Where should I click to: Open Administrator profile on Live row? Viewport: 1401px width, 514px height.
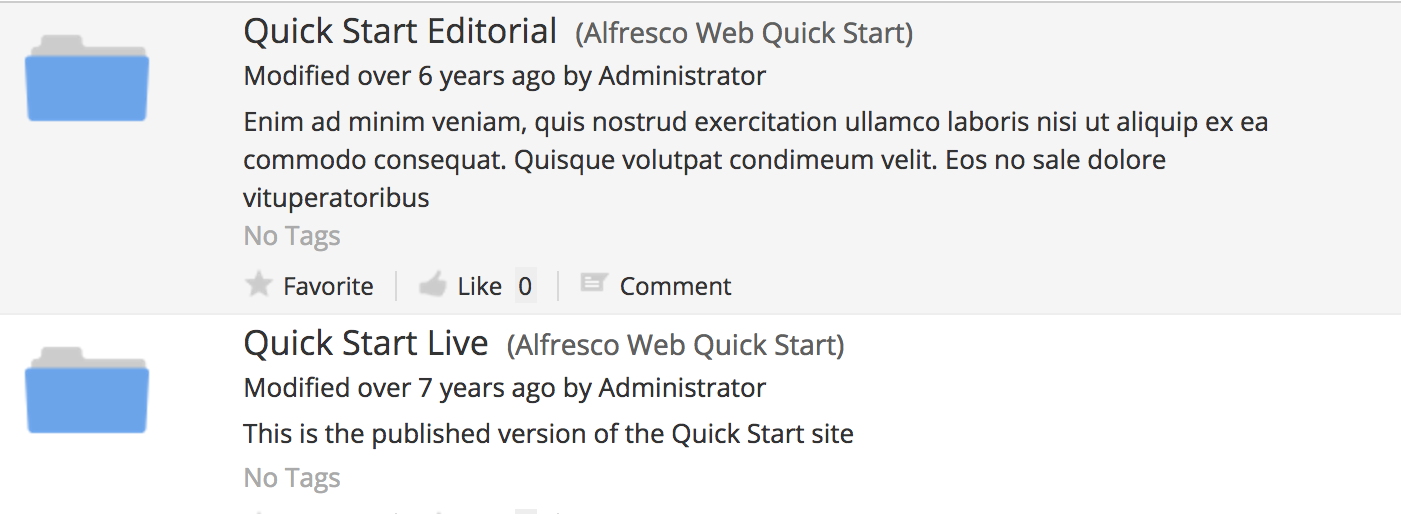(682, 388)
